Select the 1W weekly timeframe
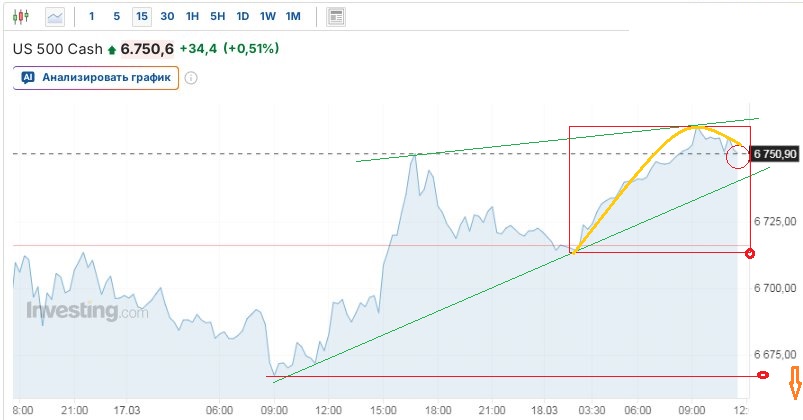This screenshot has width=803, height=420. pyautogui.click(x=267, y=16)
